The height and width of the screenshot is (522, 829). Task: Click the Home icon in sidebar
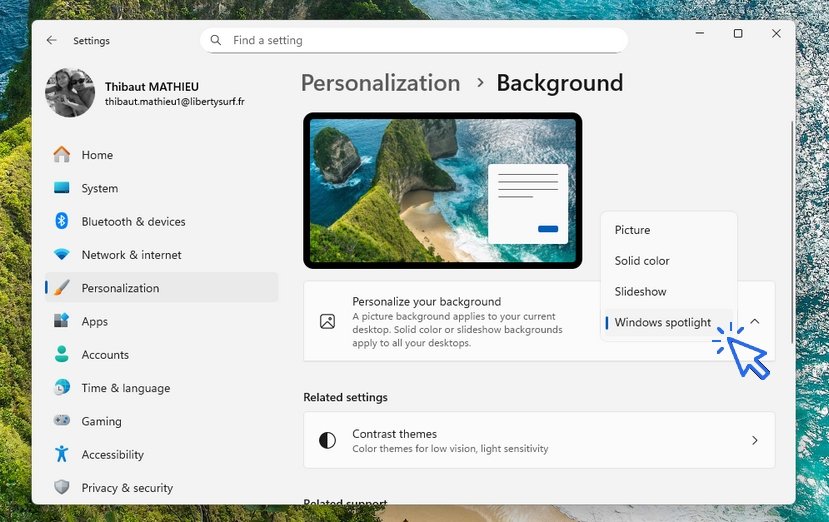tap(62, 155)
